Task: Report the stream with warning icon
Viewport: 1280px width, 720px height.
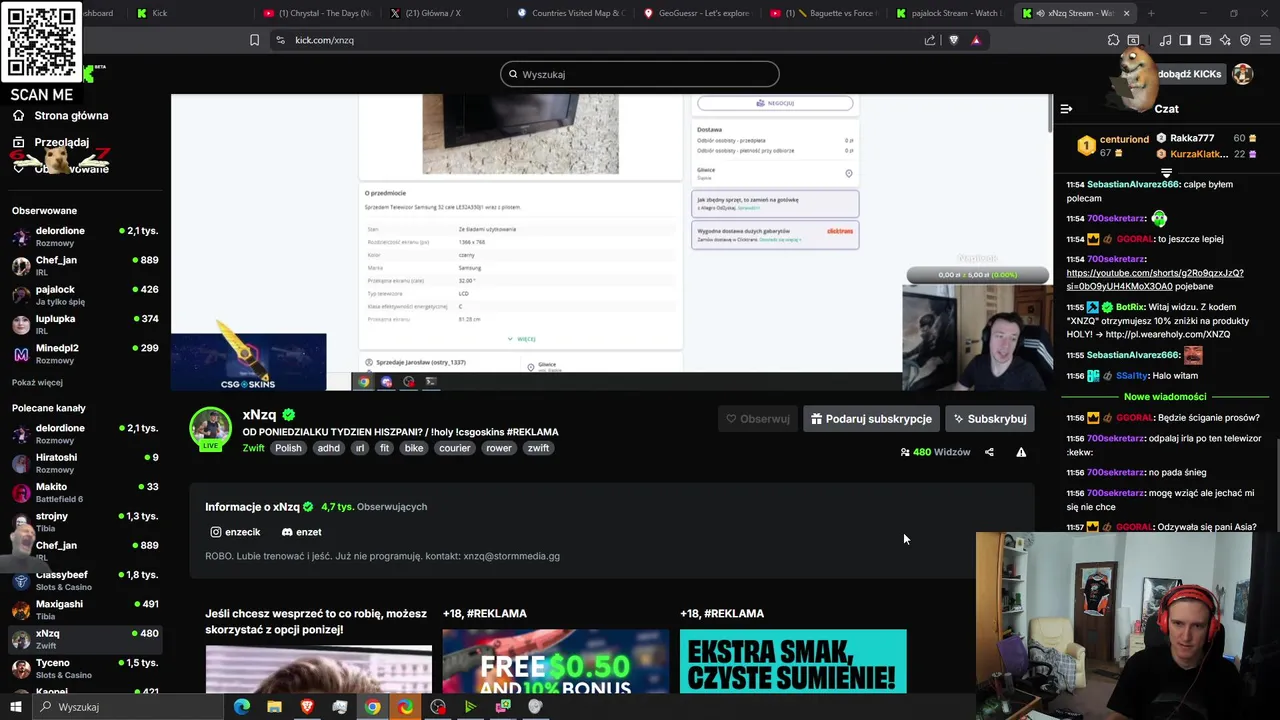Action: click(x=1021, y=452)
